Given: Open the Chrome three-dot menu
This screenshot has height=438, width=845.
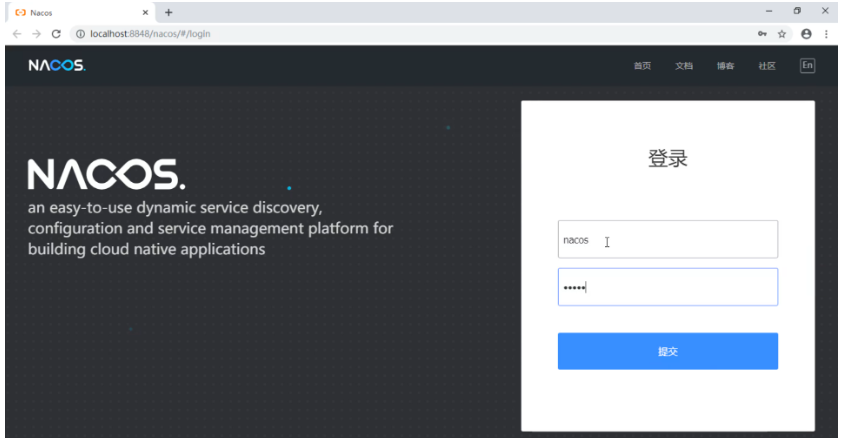Looking at the screenshot, I should [x=826, y=34].
